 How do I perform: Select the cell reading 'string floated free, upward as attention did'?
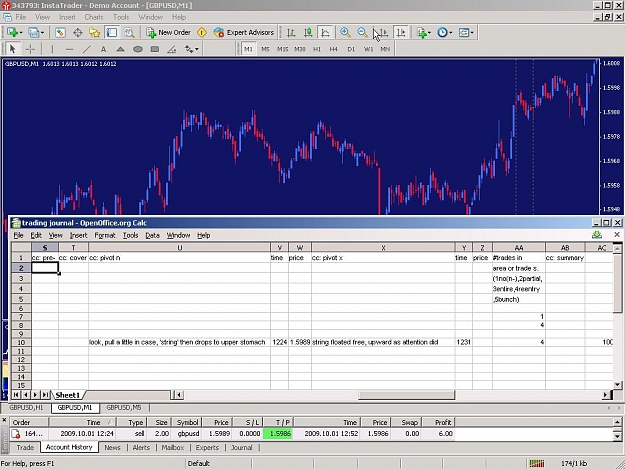click(383, 342)
